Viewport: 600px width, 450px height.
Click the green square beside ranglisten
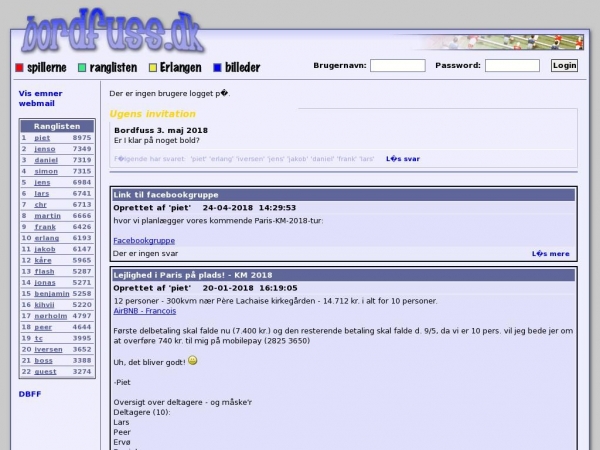pyautogui.click(x=82, y=68)
